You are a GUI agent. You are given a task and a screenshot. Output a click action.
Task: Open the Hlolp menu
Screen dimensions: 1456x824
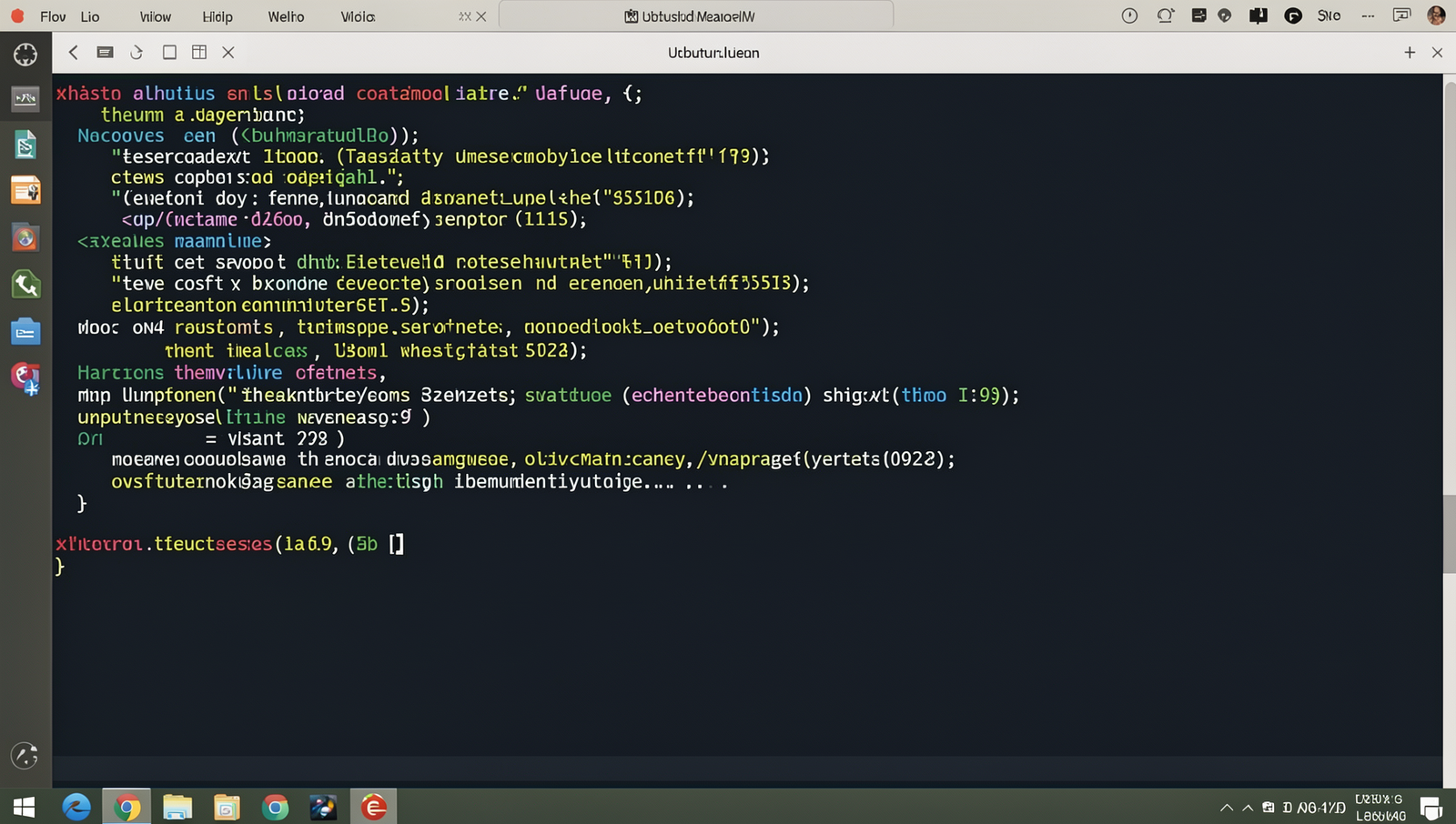pos(217,16)
